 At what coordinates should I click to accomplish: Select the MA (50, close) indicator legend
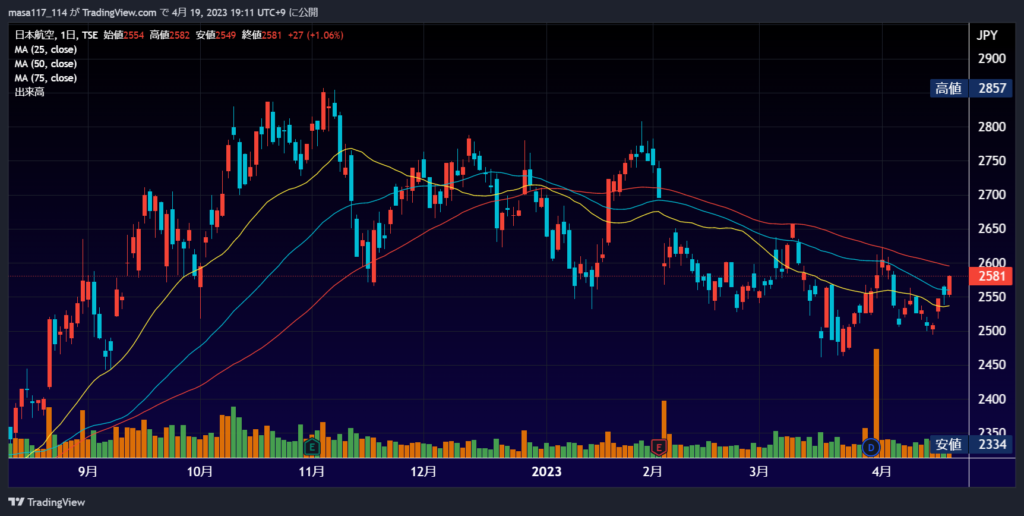[x=46, y=64]
